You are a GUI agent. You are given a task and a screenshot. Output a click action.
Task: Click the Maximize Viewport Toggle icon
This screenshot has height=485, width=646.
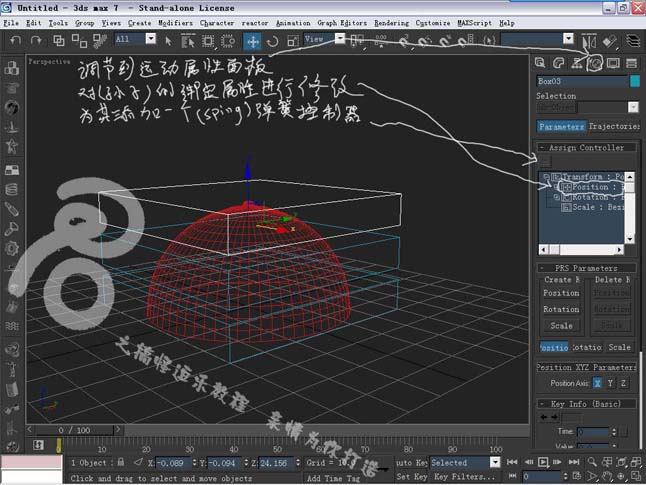637,476
